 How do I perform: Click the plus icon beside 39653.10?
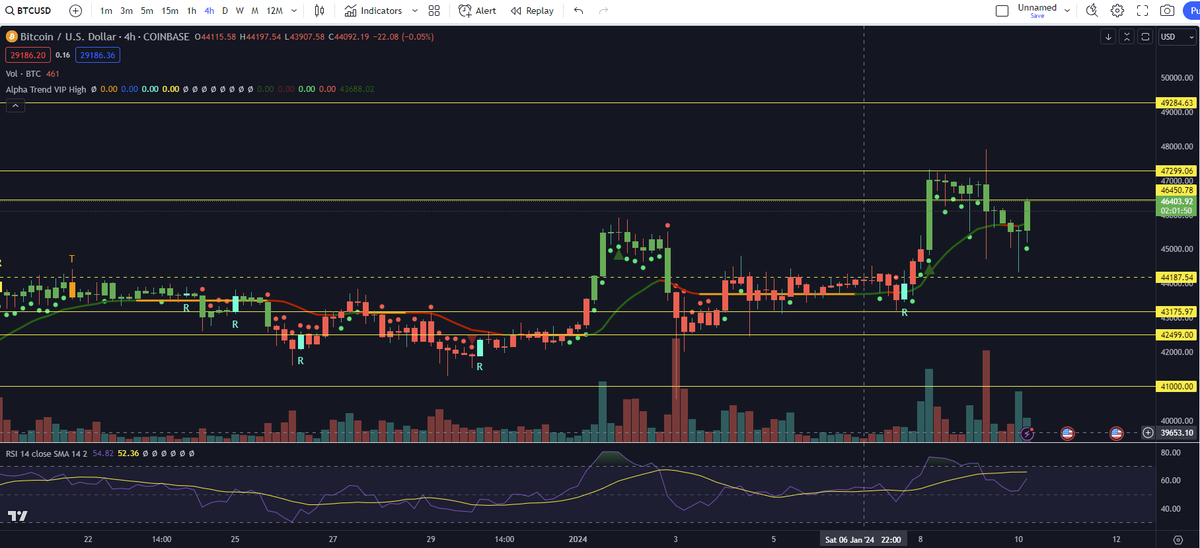pos(1148,433)
